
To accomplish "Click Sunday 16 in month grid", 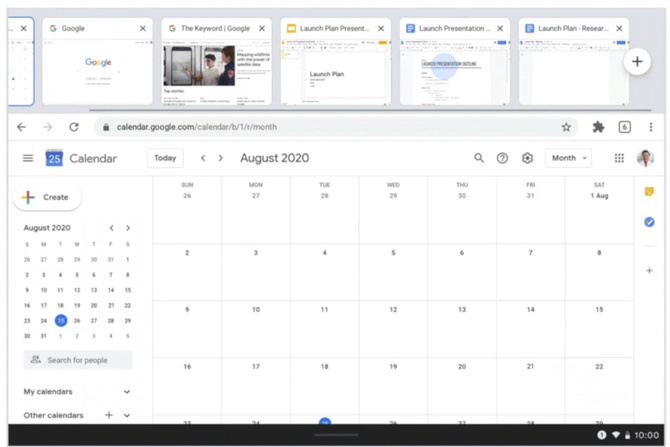I will (187, 386).
